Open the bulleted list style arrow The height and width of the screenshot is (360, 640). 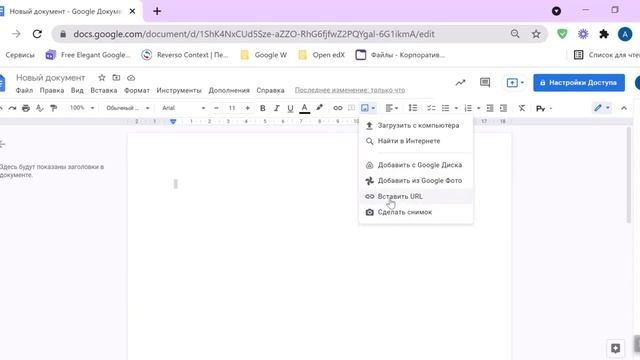pos(456,108)
